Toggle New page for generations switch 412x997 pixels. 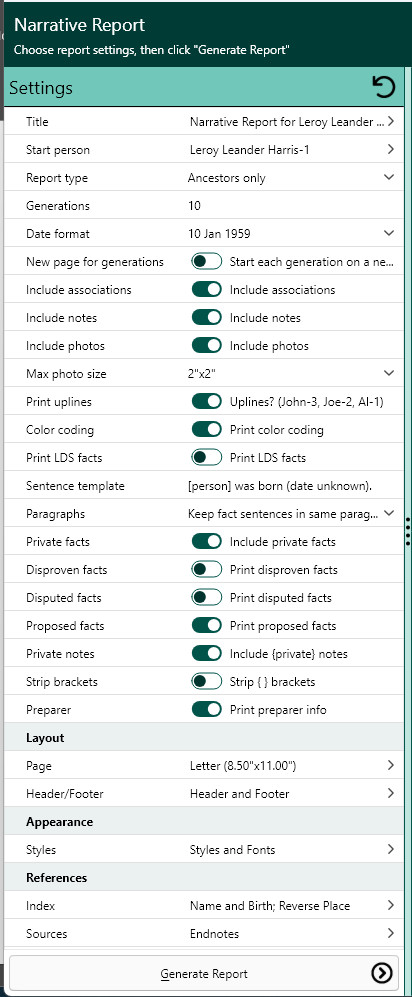coord(207,261)
